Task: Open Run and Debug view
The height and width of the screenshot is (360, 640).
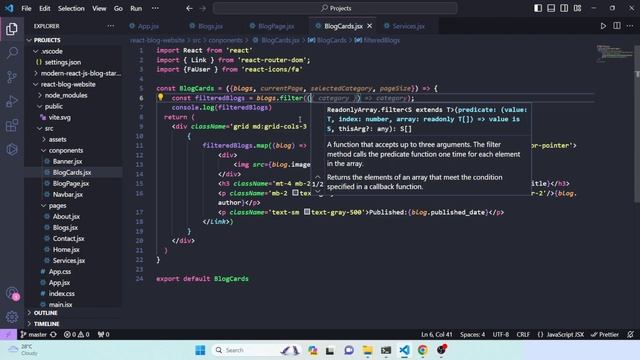Action: (x=12, y=101)
